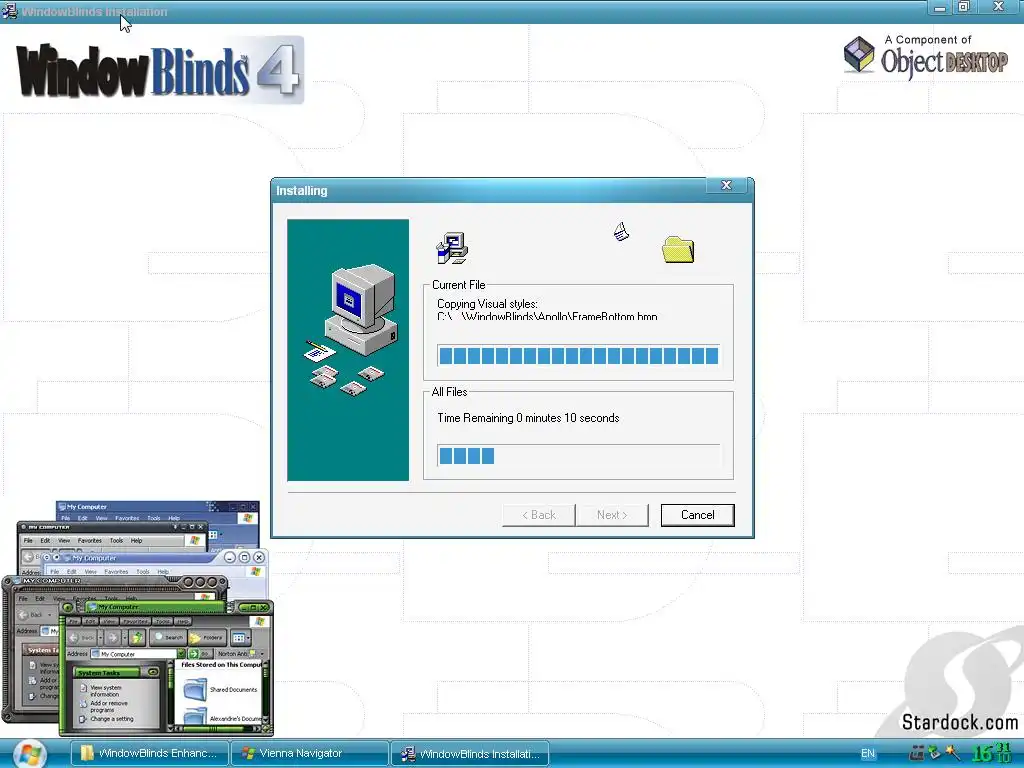Image resolution: width=1024 pixels, height=768 pixels.
Task: Click the Stardock.com text
Action: [959, 722]
